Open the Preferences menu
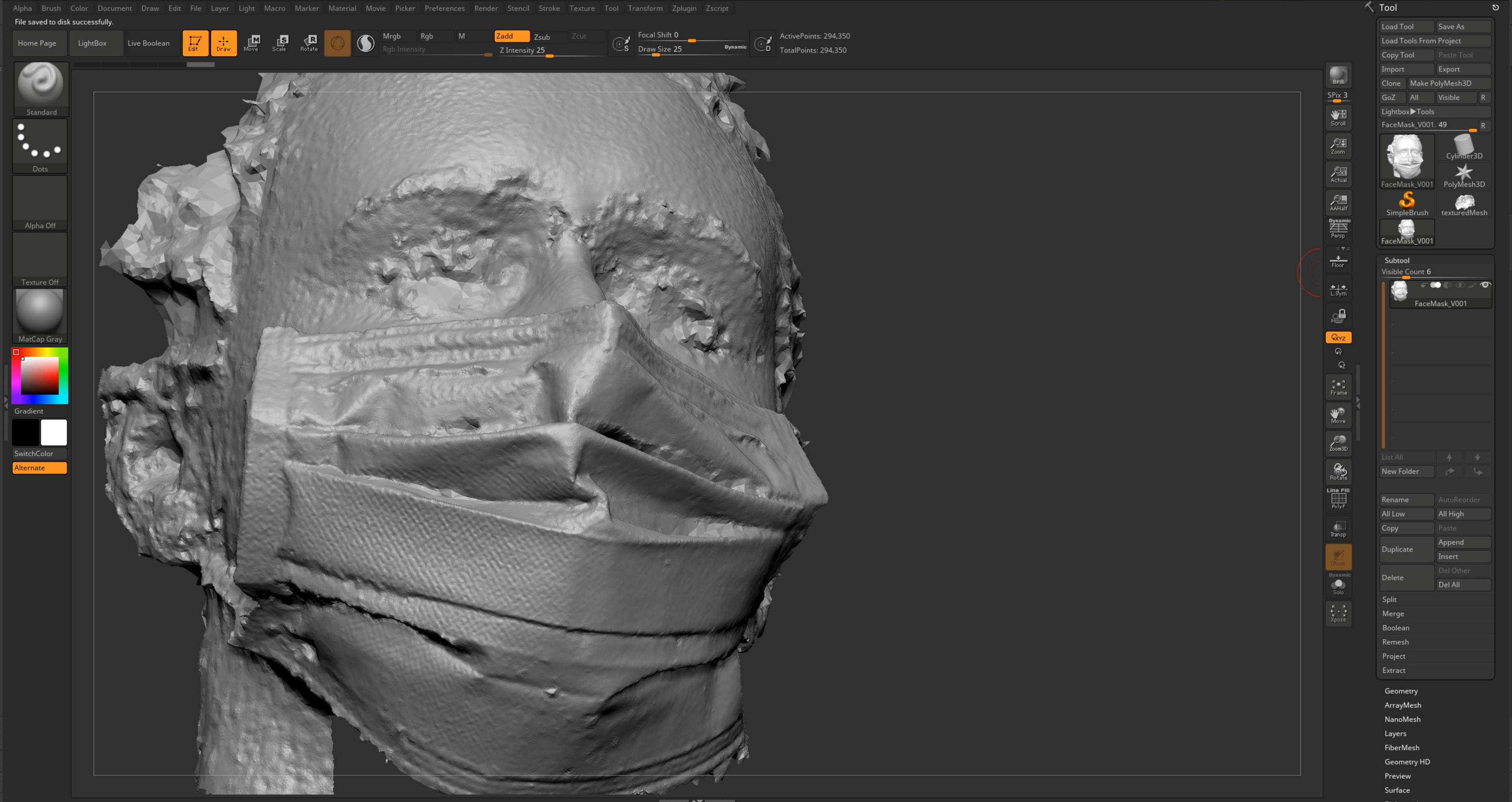 point(444,8)
